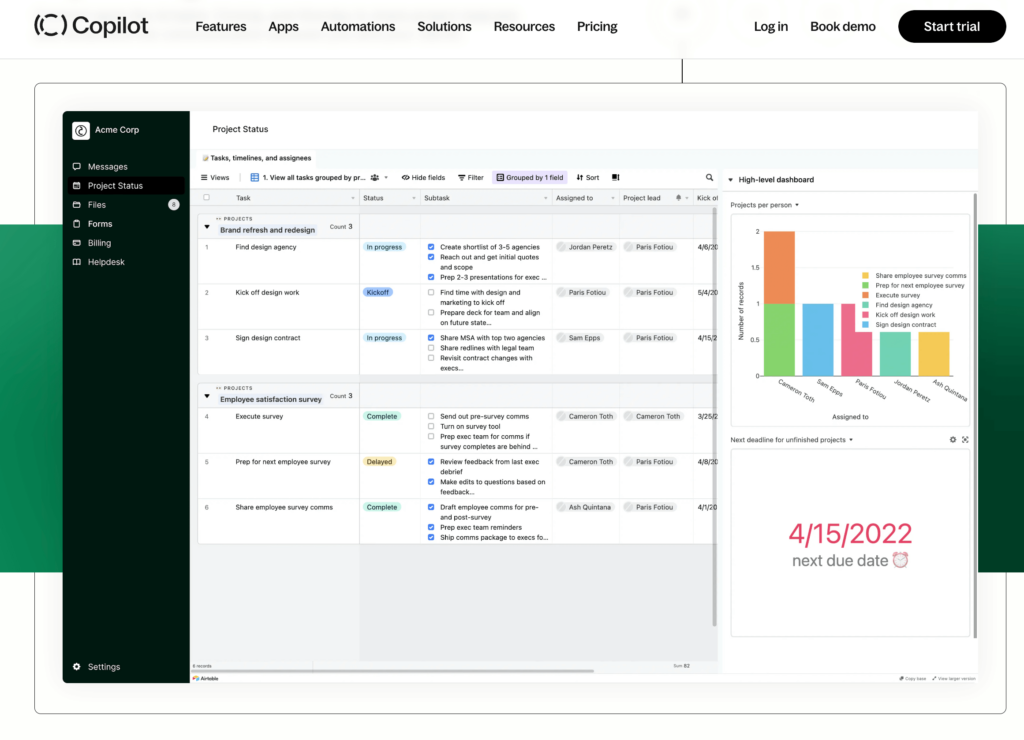Click the Book demo link
This screenshot has width=1024, height=740.
pos(842,27)
